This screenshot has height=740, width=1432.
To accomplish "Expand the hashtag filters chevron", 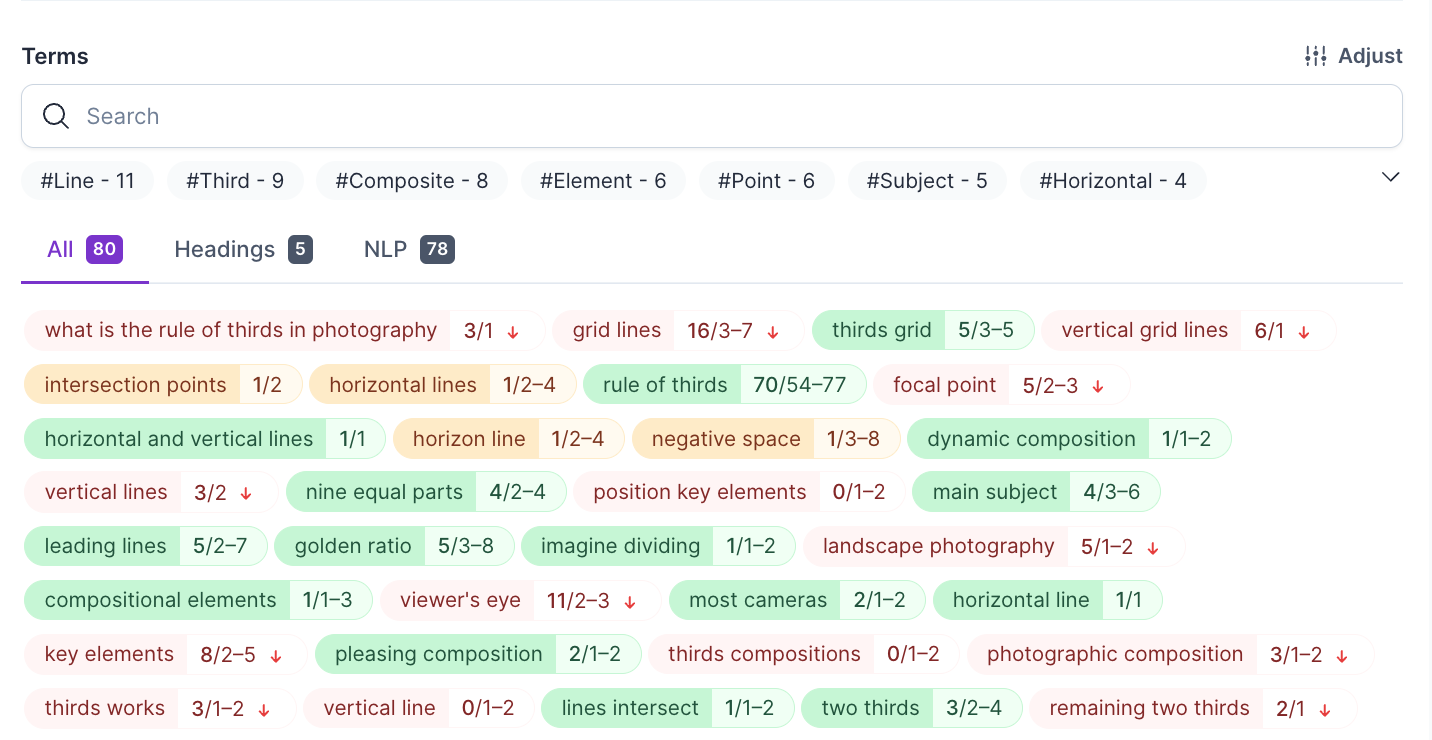I will click(x=1390, y=178).
